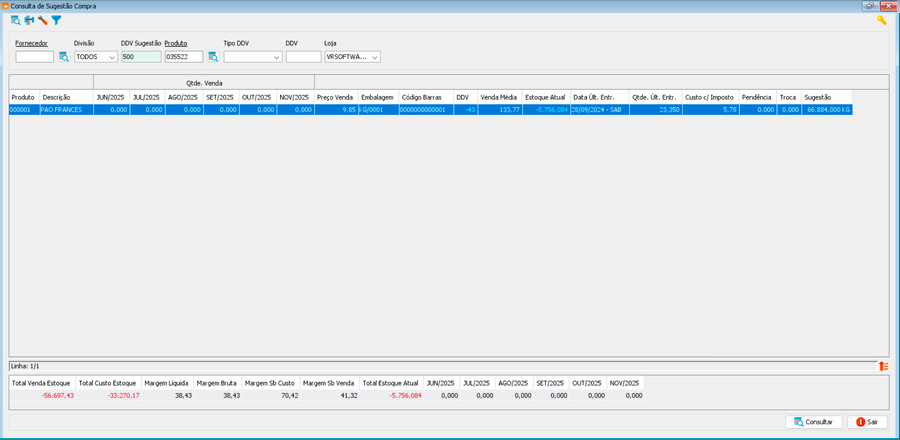
Task: Click the Consultar button
Action: point(813,422)
